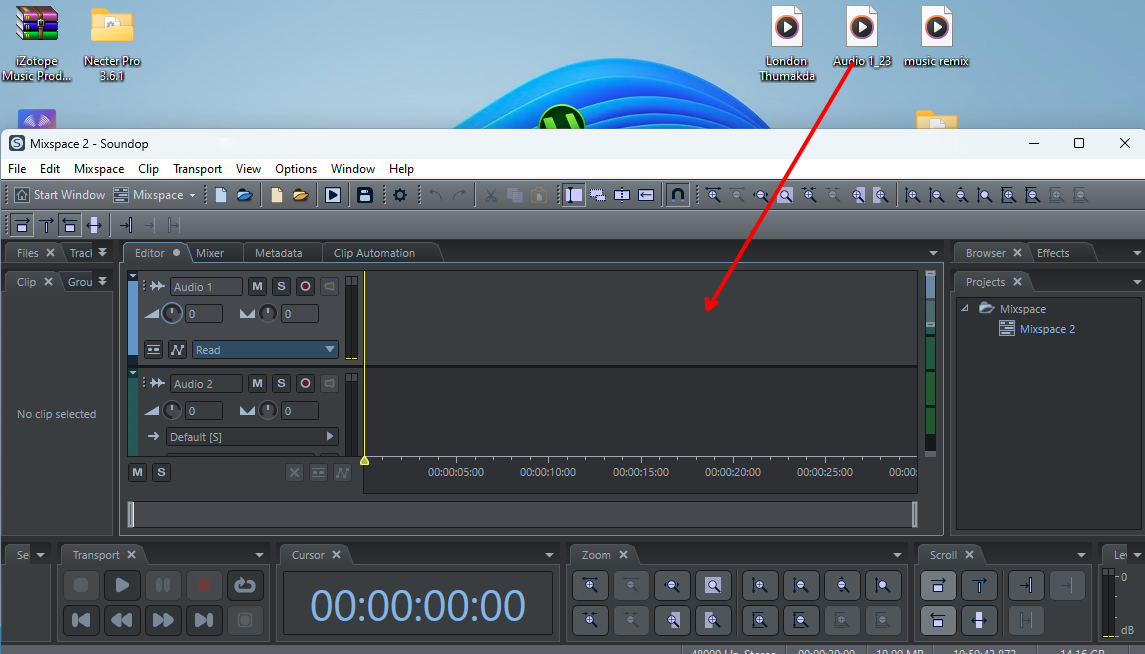This screenshot has height=654, width=1145.
Task: Open the Transport menu
Action: [197, 169]
